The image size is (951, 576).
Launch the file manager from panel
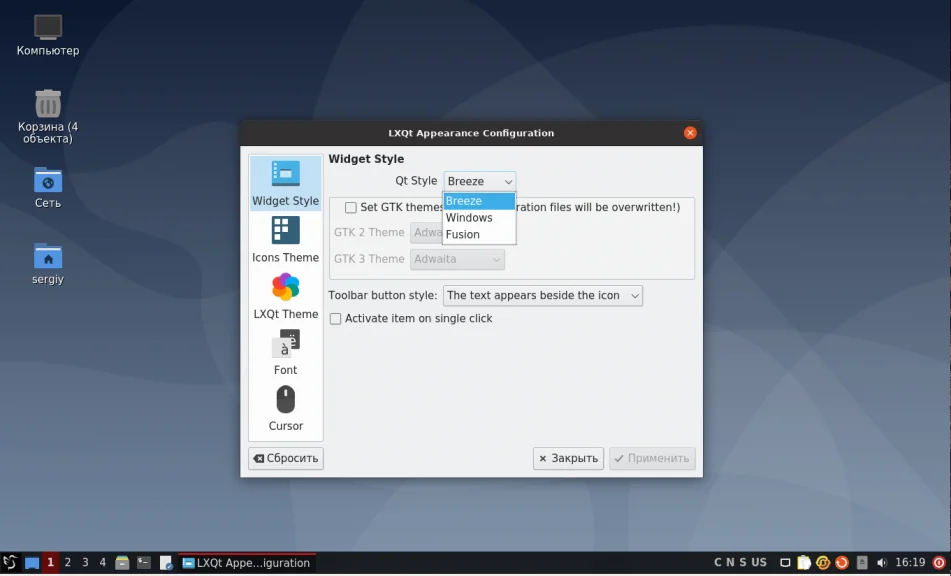122,563
